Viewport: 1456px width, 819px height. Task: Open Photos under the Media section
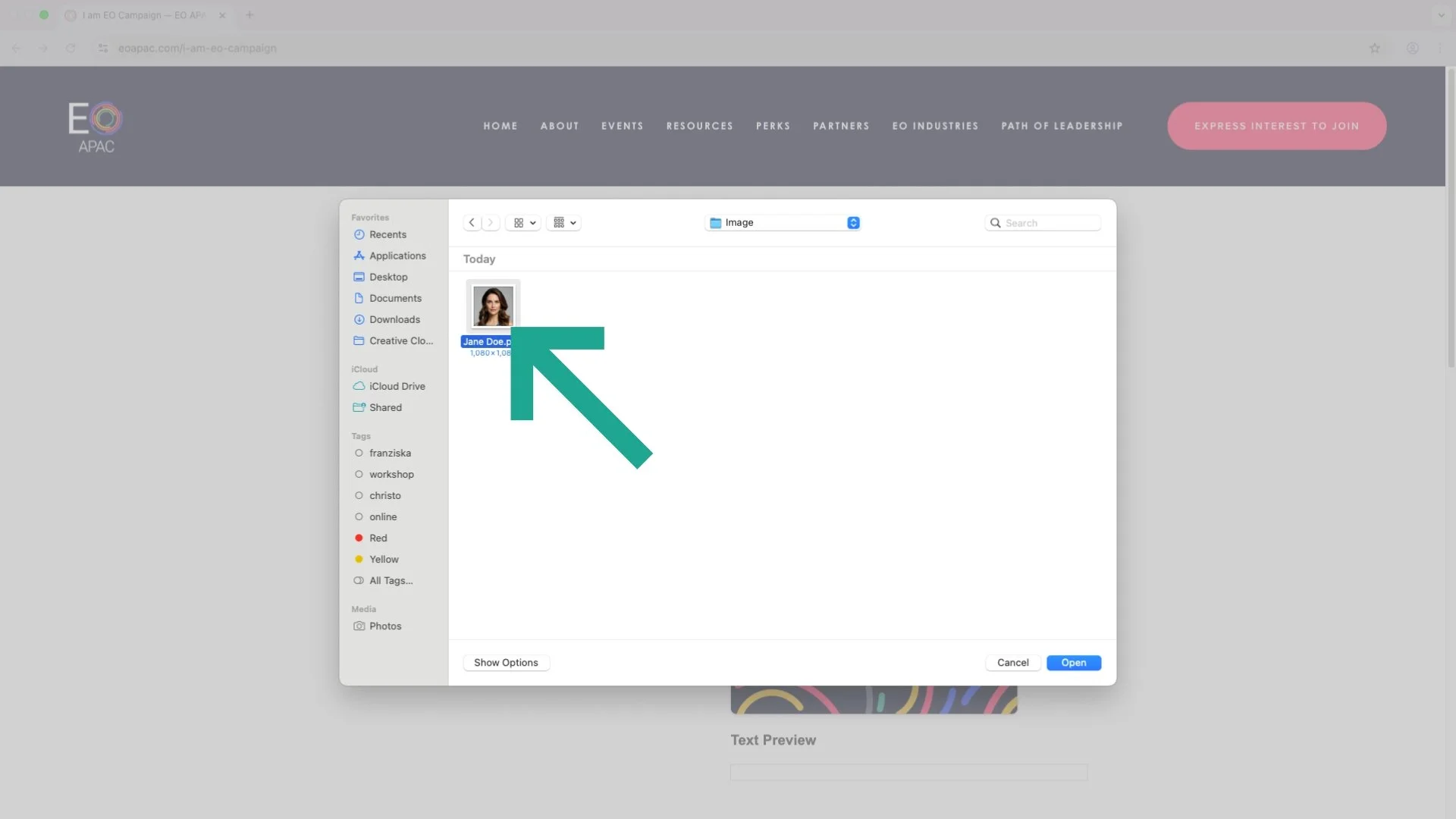pyautogui.click(x=385, y=626)
